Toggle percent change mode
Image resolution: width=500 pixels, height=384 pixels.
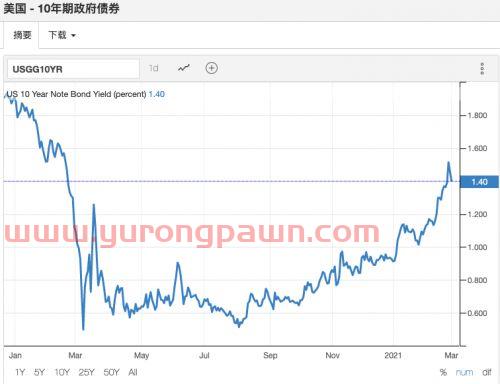(x=443, y=372)
